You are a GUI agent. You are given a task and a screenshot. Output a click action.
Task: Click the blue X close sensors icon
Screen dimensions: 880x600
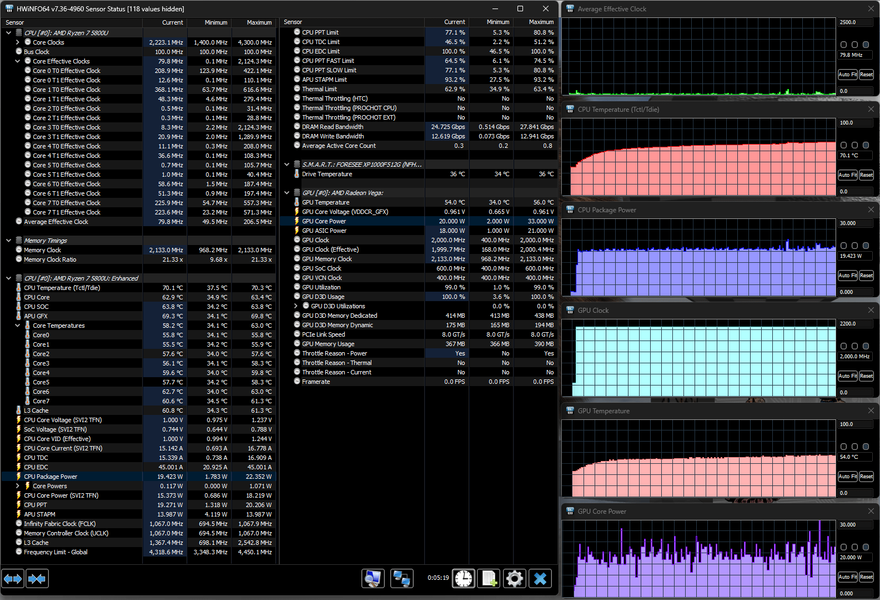click(540, 578)
